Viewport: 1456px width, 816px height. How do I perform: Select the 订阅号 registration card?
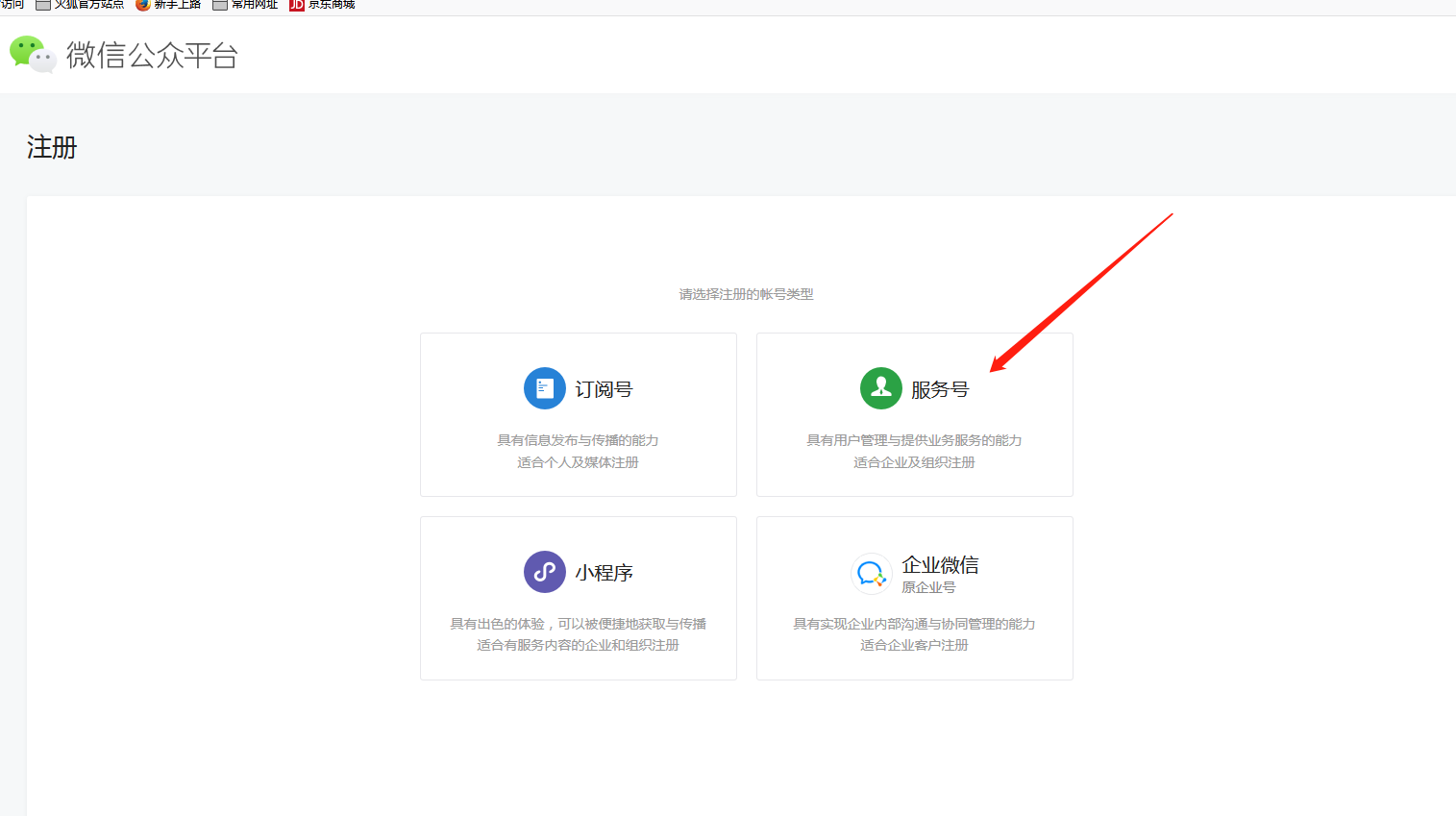coord(578,414)
